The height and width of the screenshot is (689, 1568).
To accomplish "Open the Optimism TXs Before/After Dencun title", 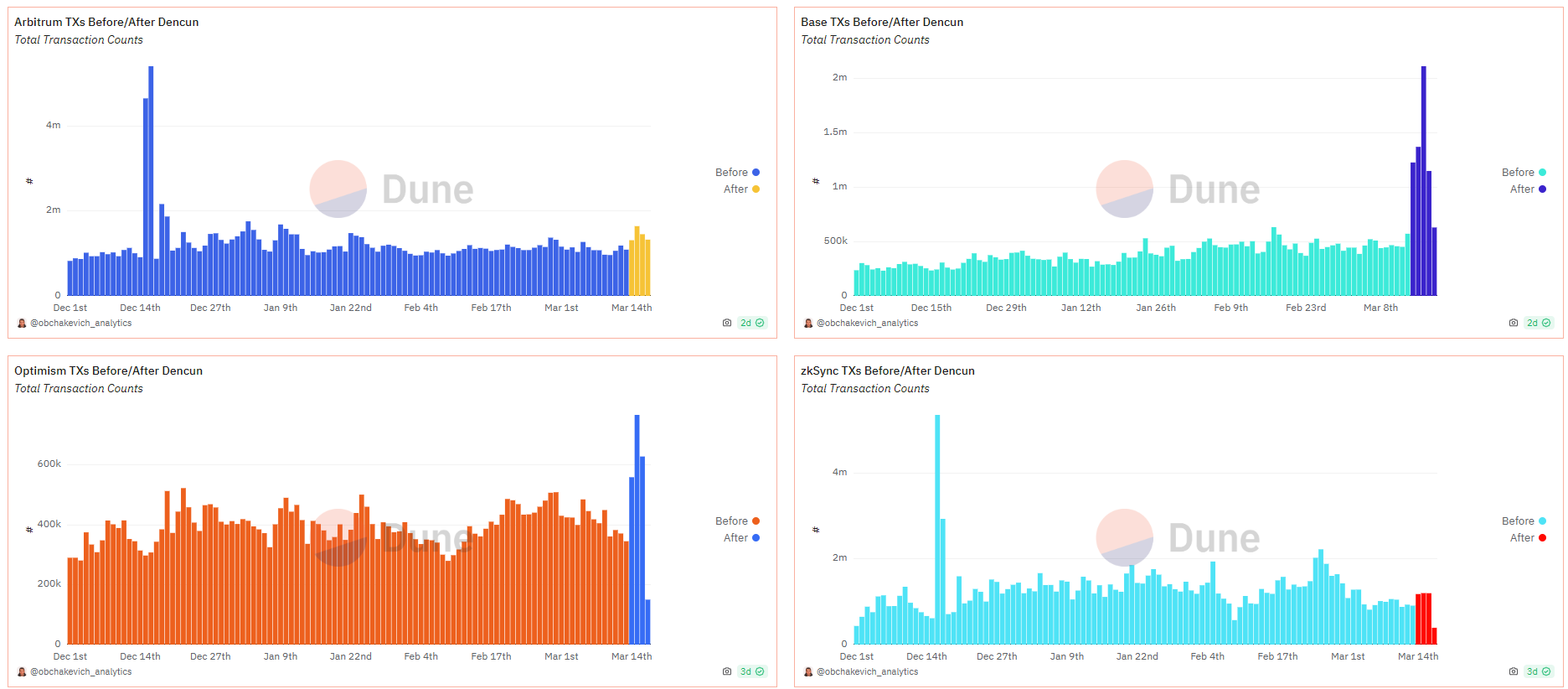I will tap(108, 370).
